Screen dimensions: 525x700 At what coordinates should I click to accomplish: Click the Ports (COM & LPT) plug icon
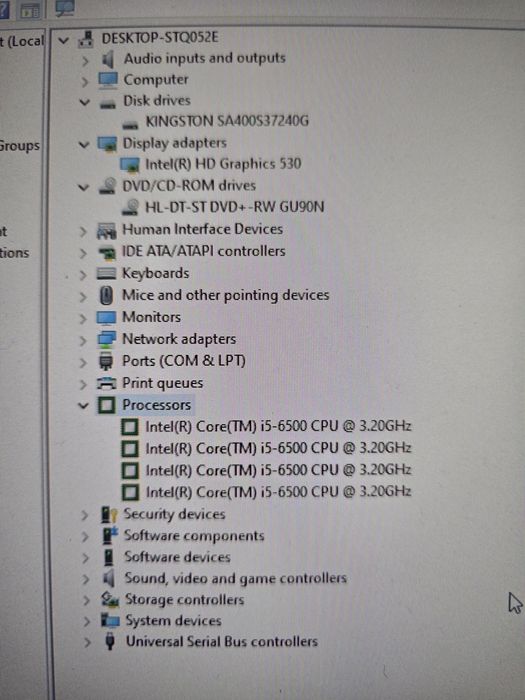tap(106, 361)
